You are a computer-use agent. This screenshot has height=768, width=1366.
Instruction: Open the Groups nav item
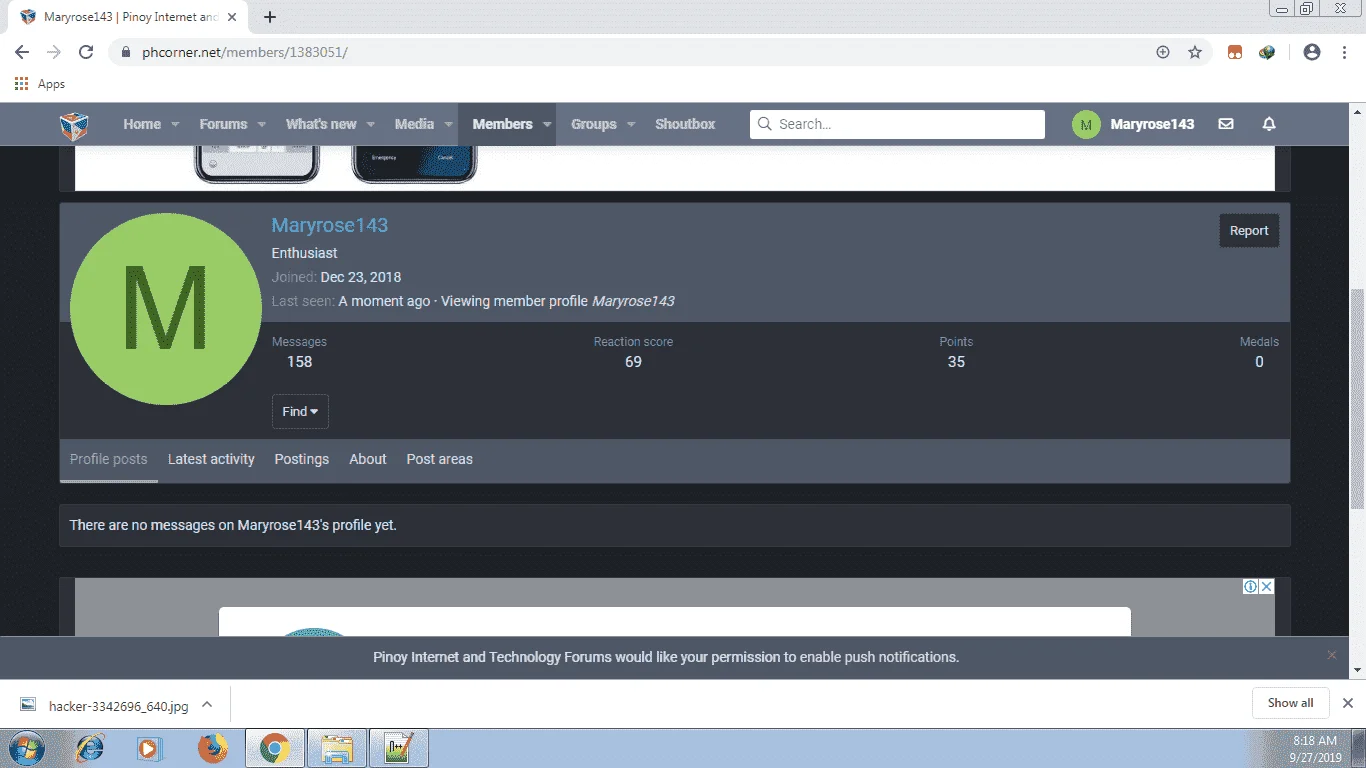(x=594, y=124)
